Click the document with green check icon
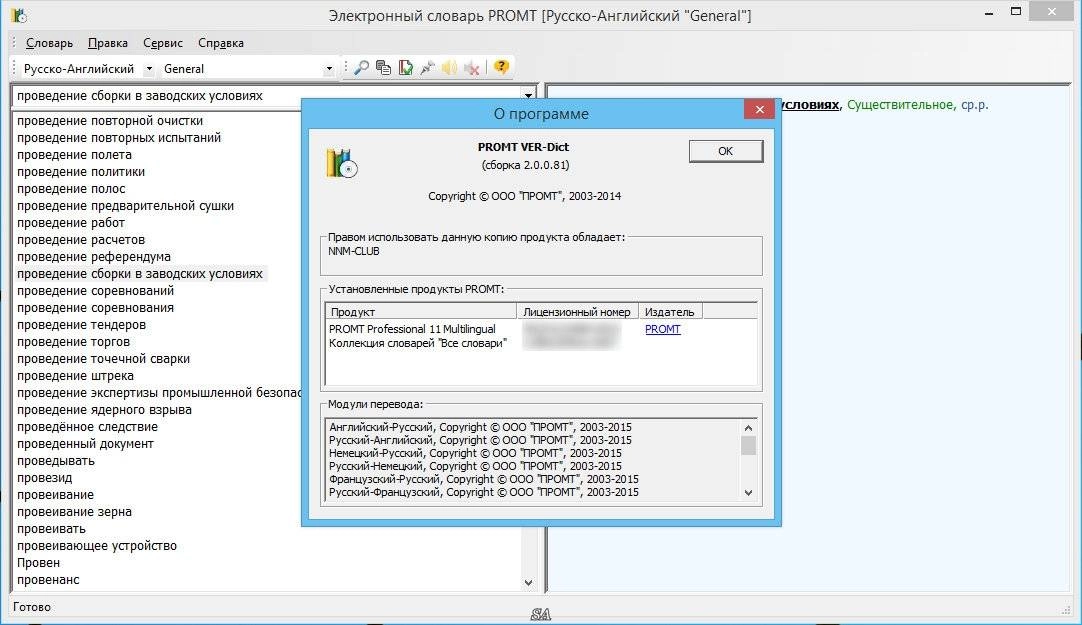The image size is (1082, 625). point(406,68)
